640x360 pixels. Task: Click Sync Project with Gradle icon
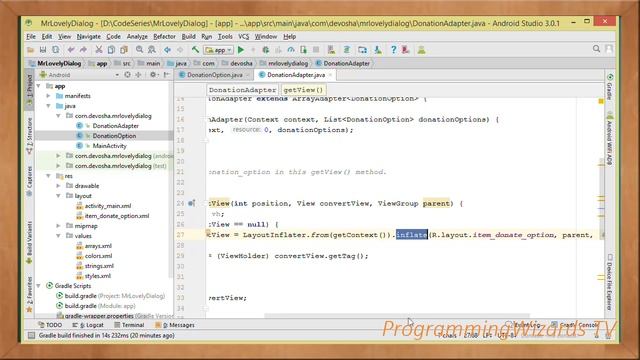347,50
